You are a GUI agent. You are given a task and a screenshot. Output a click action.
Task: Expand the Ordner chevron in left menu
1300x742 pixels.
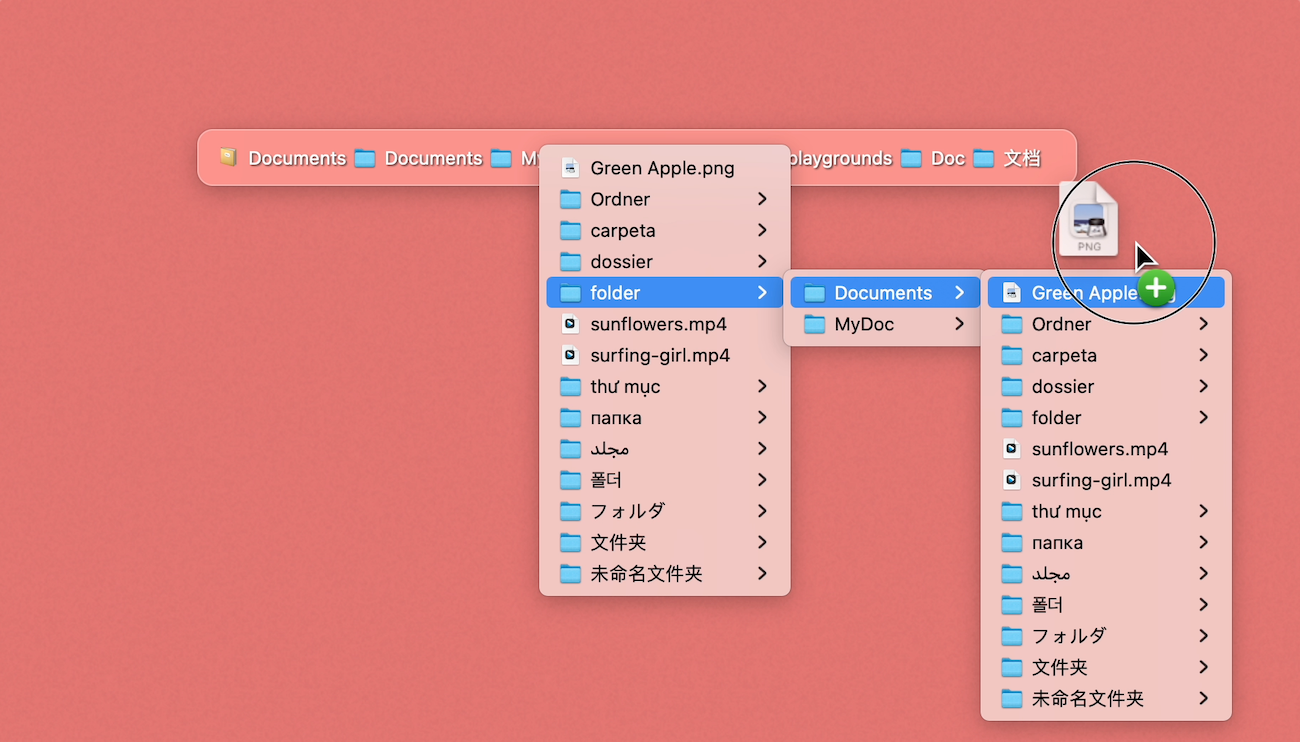[762, 199]
